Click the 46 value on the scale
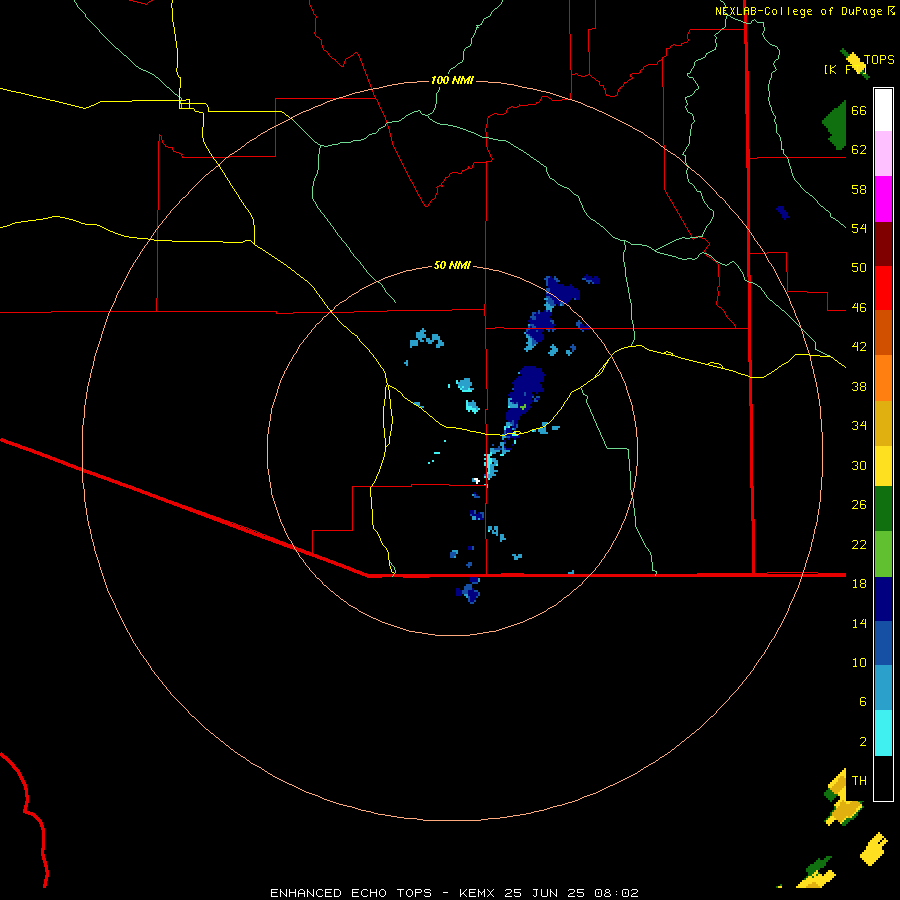The width and height of the screenshot is (900, 900). coord(859,308)
